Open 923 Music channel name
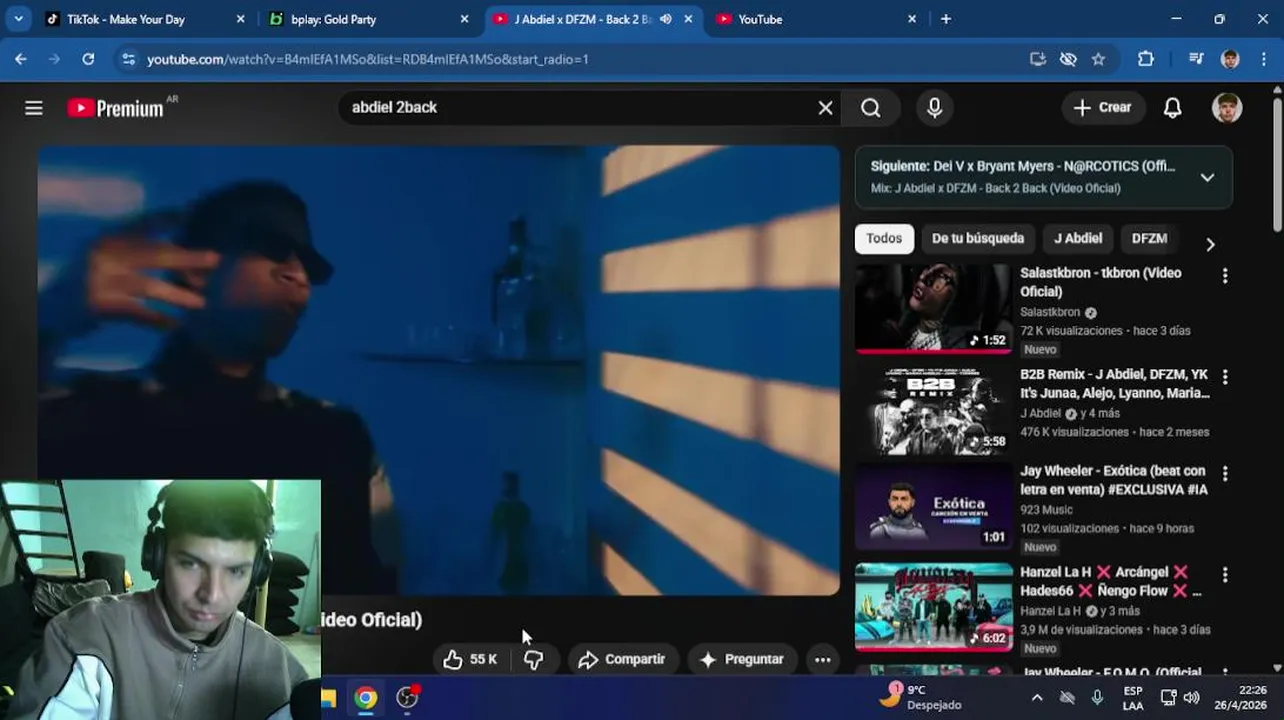The height and width of the screenshot is (720, 1284). (1046, 510)
